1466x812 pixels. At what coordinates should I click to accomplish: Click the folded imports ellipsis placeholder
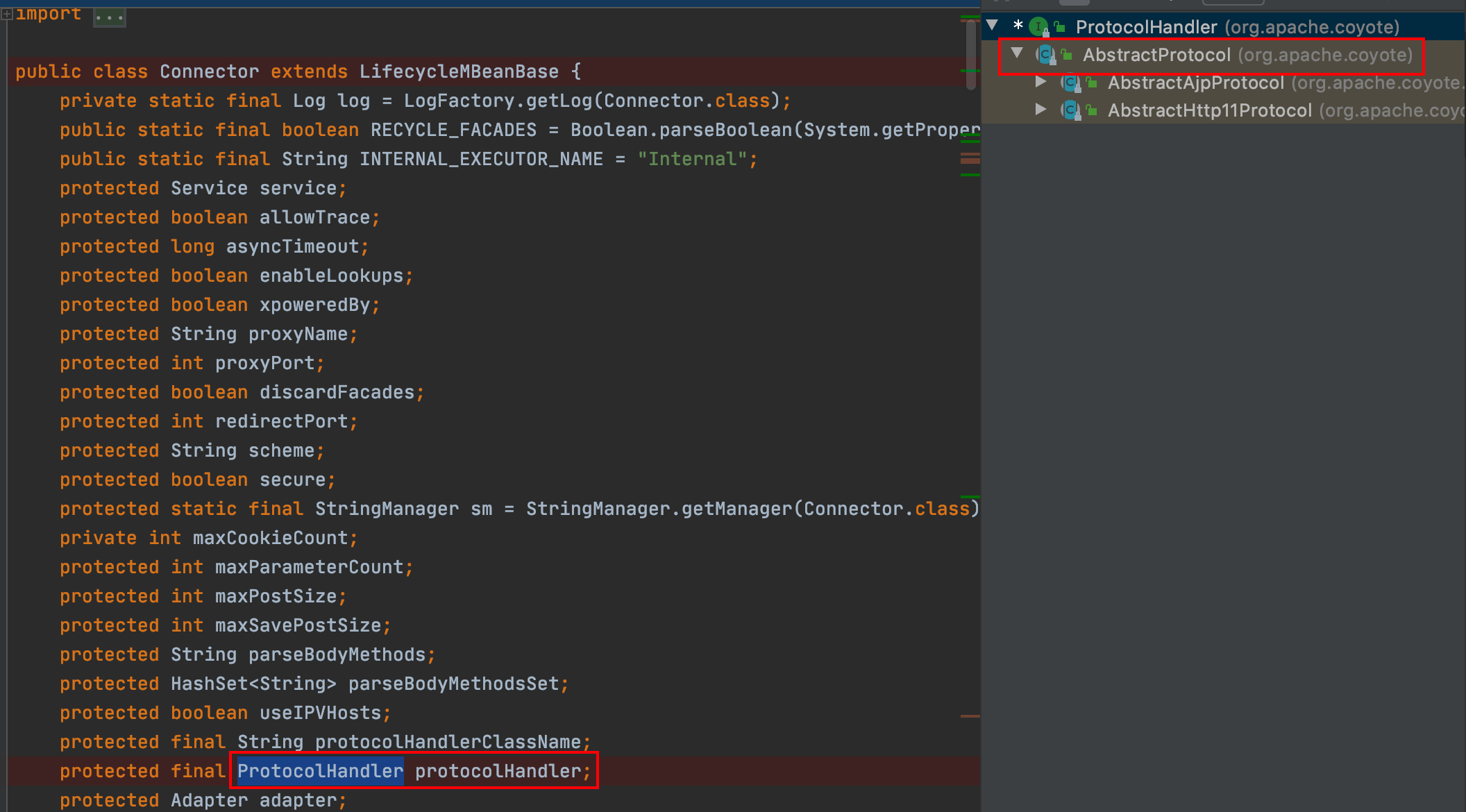[x=110, y=16]
